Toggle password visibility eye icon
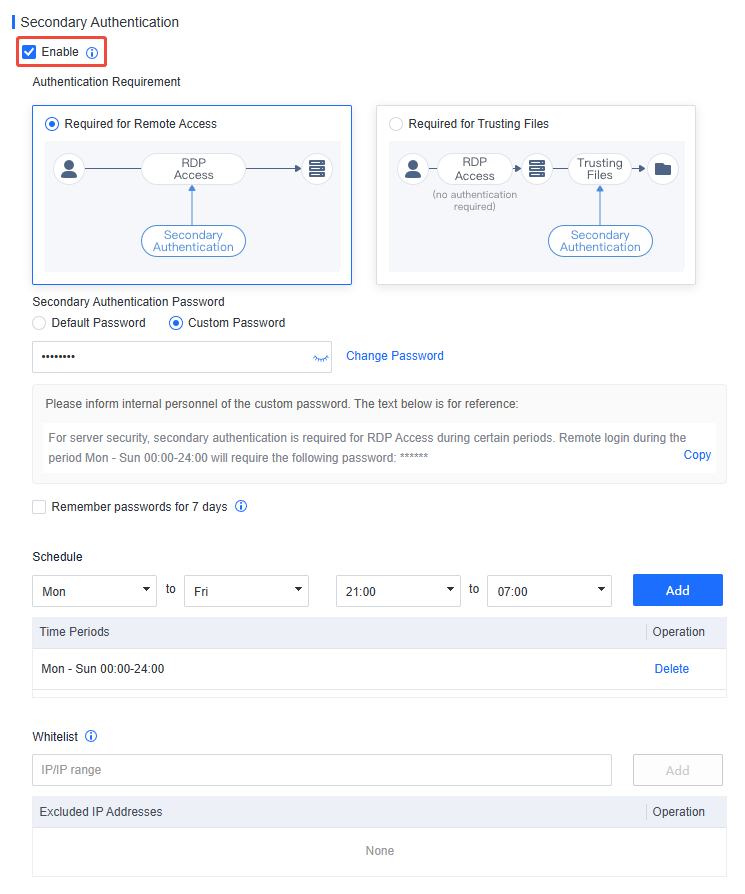This screenshot has width=745, height=894. [321, 358]
